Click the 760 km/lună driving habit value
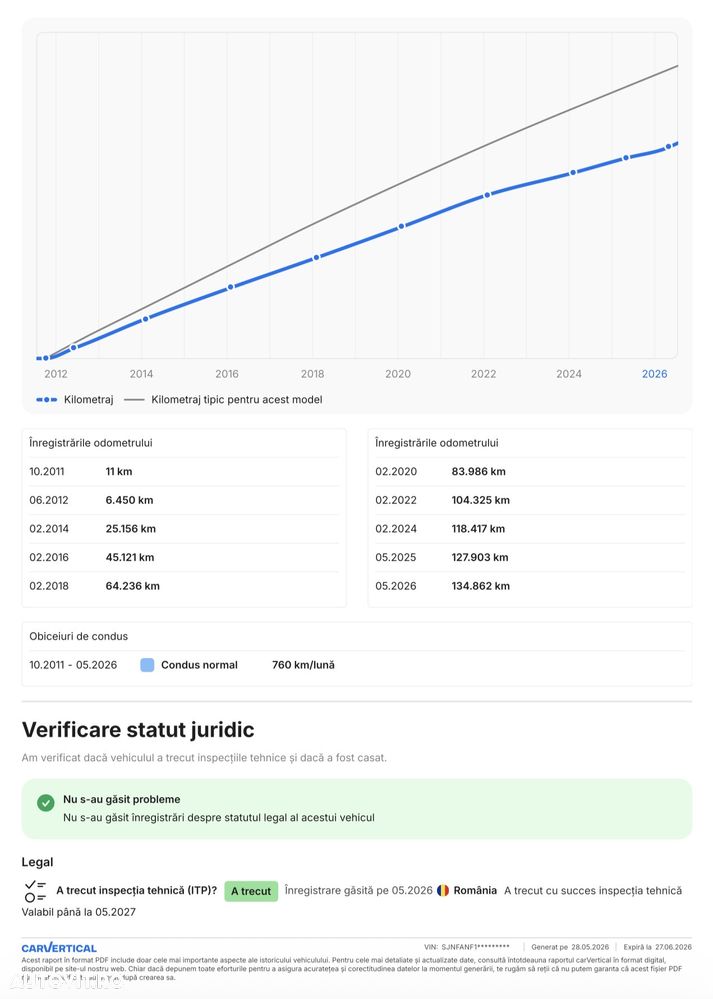Viewport: 713px width, 999px height. [303, 665]
